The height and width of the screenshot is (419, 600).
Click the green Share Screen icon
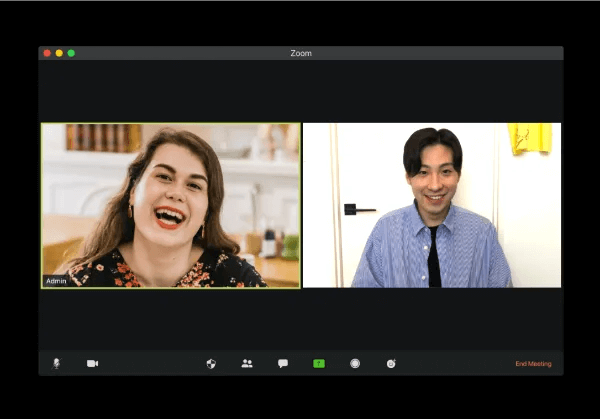(x=319, y=363)
